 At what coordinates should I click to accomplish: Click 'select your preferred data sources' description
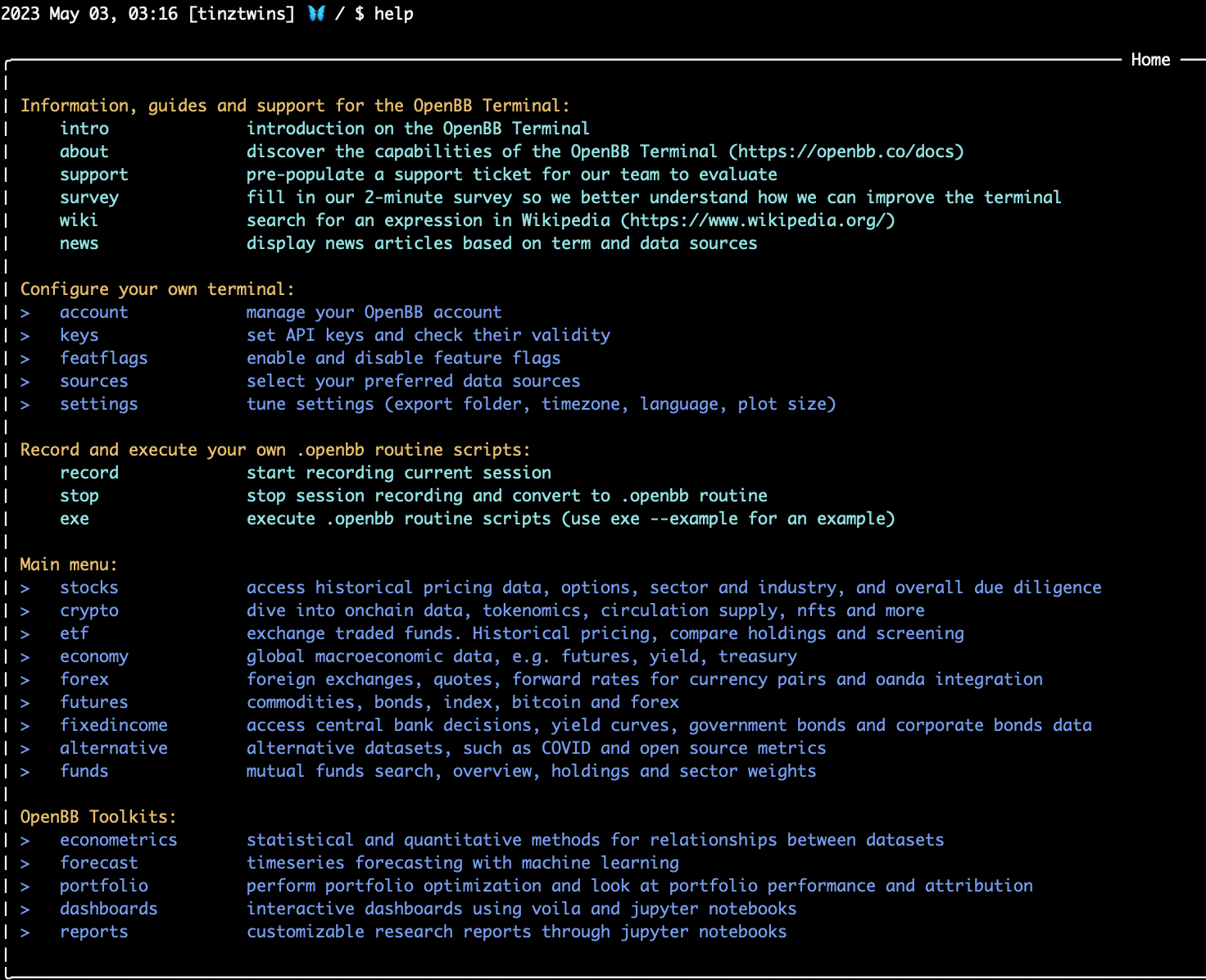[414, 381]
